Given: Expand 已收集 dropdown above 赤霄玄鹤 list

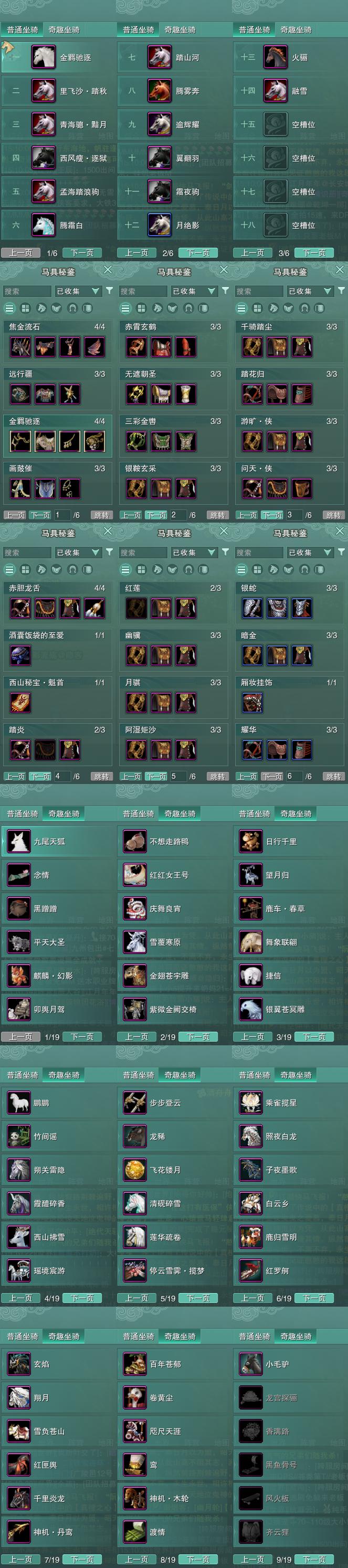Looking at the screenshot, I should [194, 291].
